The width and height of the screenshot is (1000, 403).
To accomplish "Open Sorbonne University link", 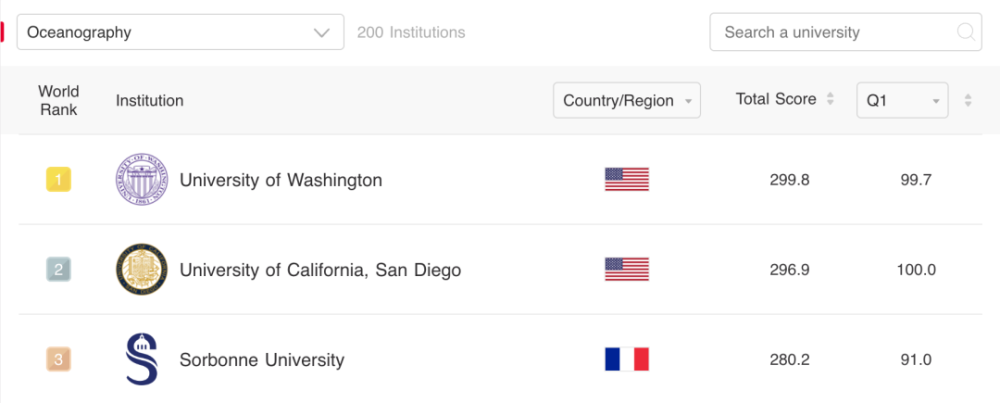I will pyautogui.click(x=261, y=360).
